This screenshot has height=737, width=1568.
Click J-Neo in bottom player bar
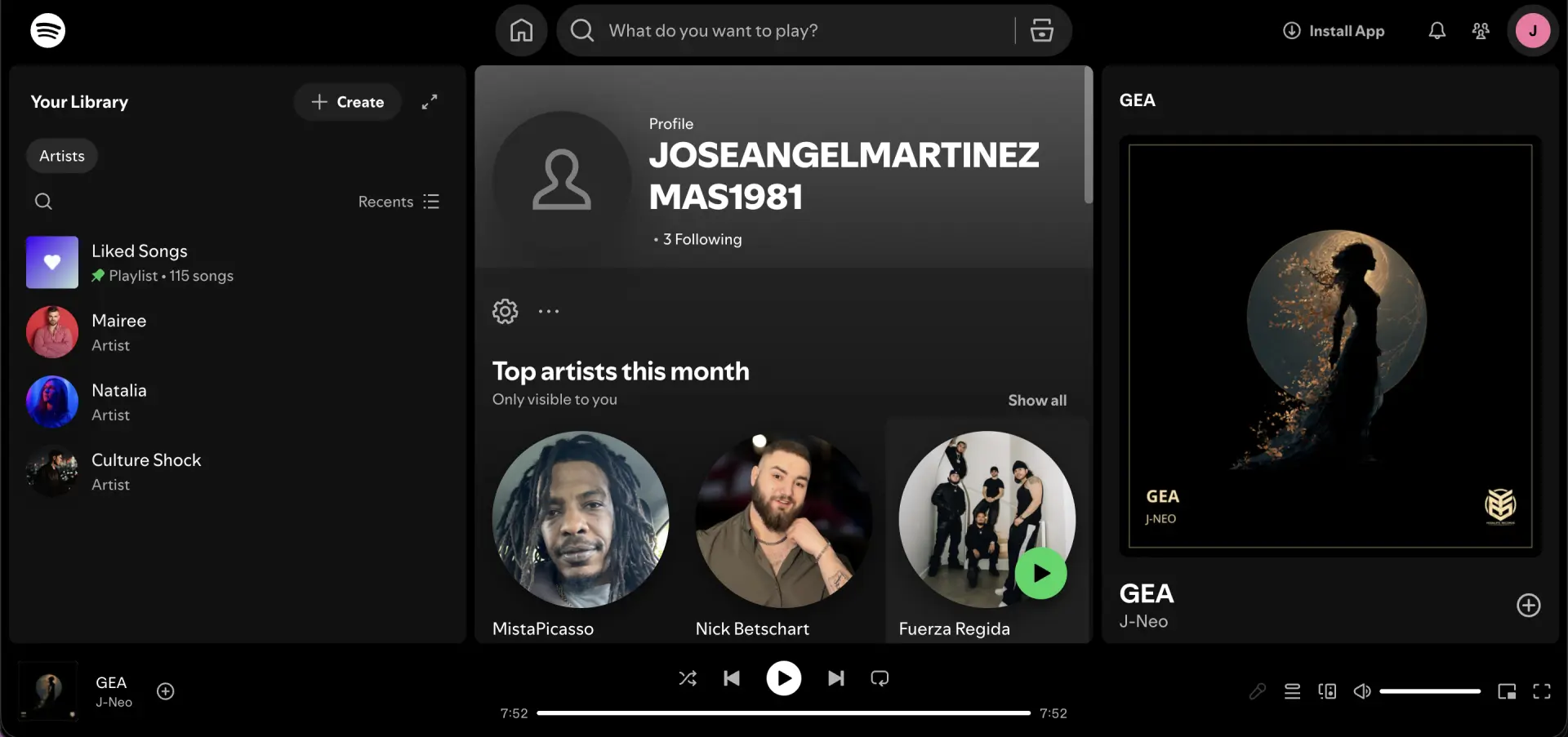pyautogui.click(x=114, y=702)
